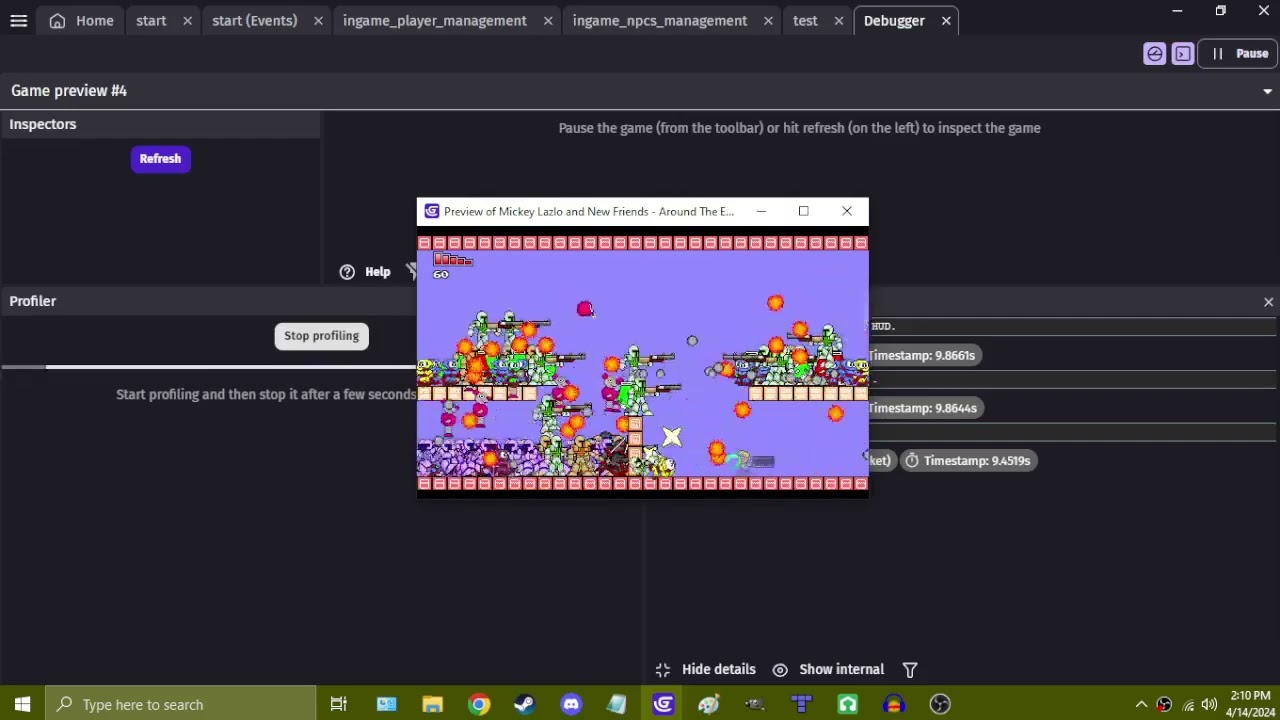1280x720 pixels.
Task: Click inside the game preview window
Action: click(643, 362)
